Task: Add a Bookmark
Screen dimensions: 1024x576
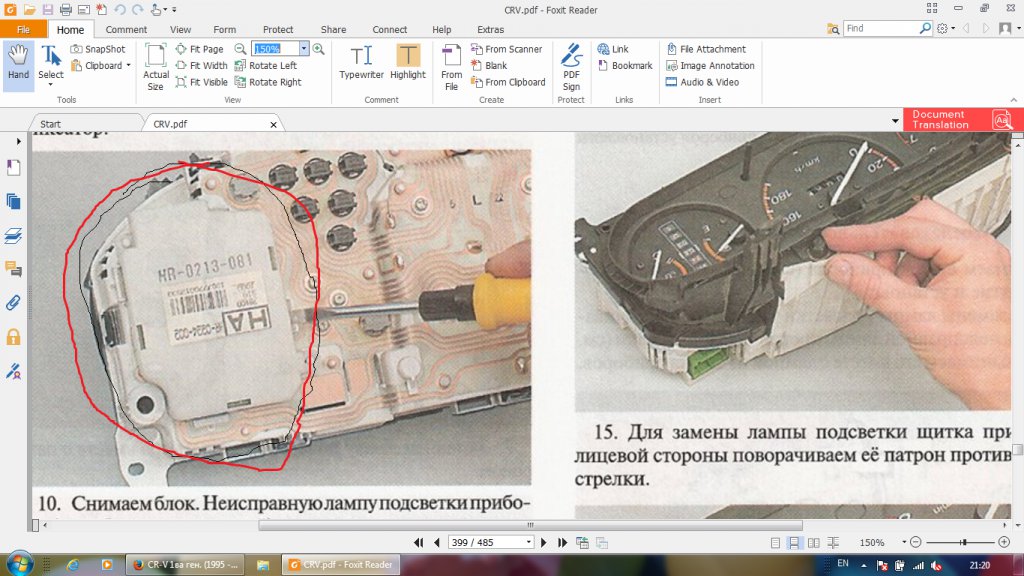Action: tap(625, 65)
